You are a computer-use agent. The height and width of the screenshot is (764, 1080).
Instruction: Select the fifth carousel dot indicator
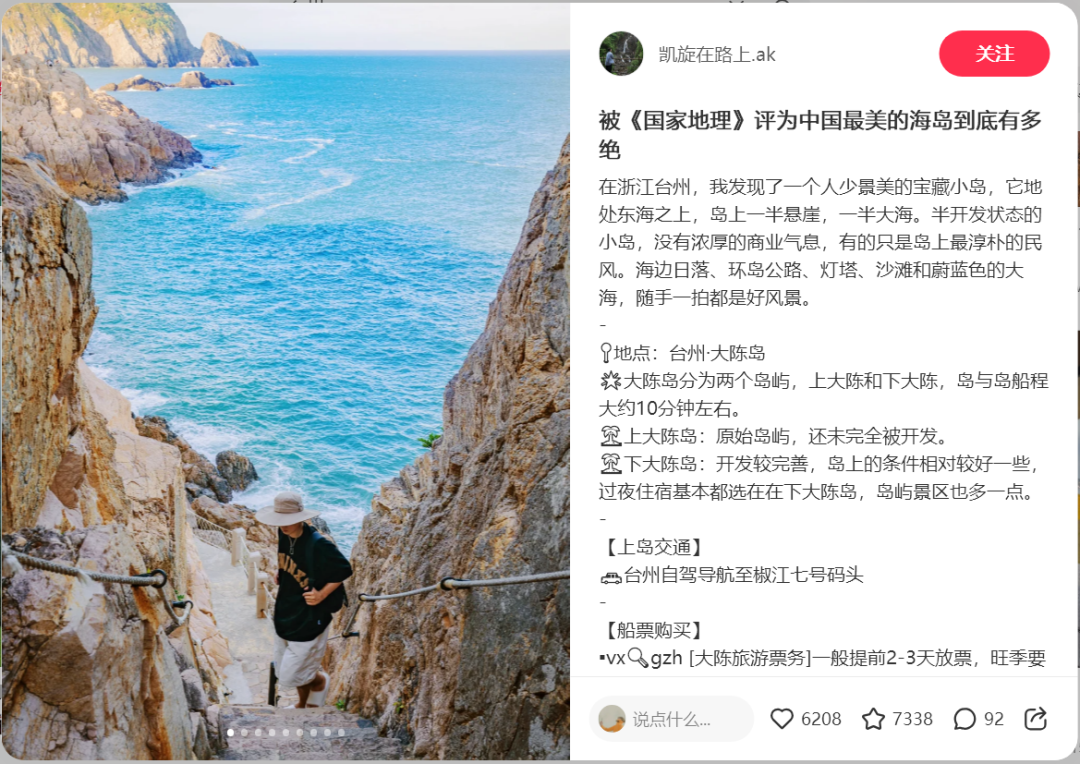click(286, 732)
